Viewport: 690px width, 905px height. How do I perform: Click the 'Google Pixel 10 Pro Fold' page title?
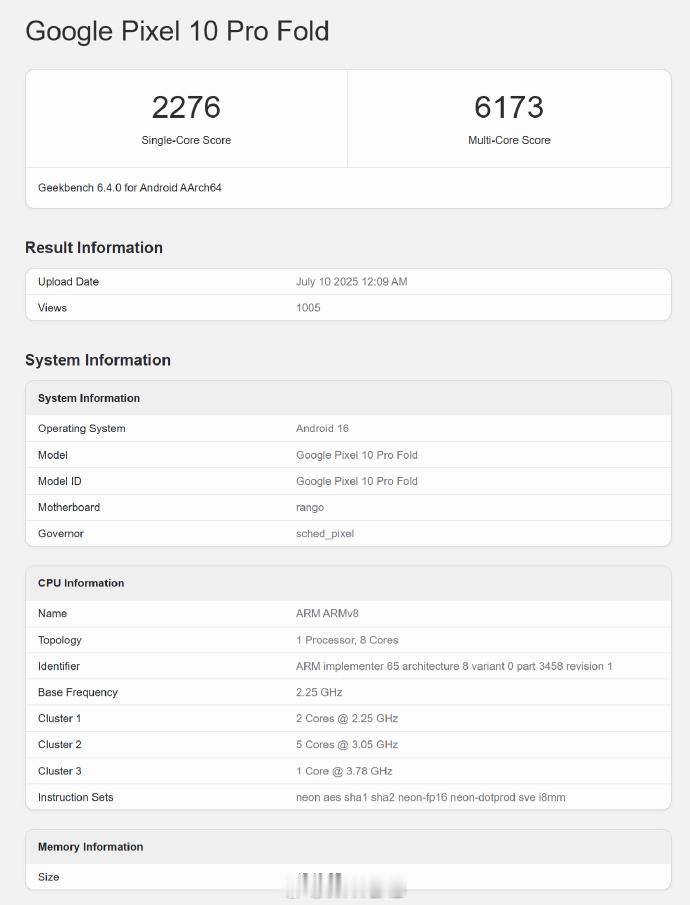(177, 32)
